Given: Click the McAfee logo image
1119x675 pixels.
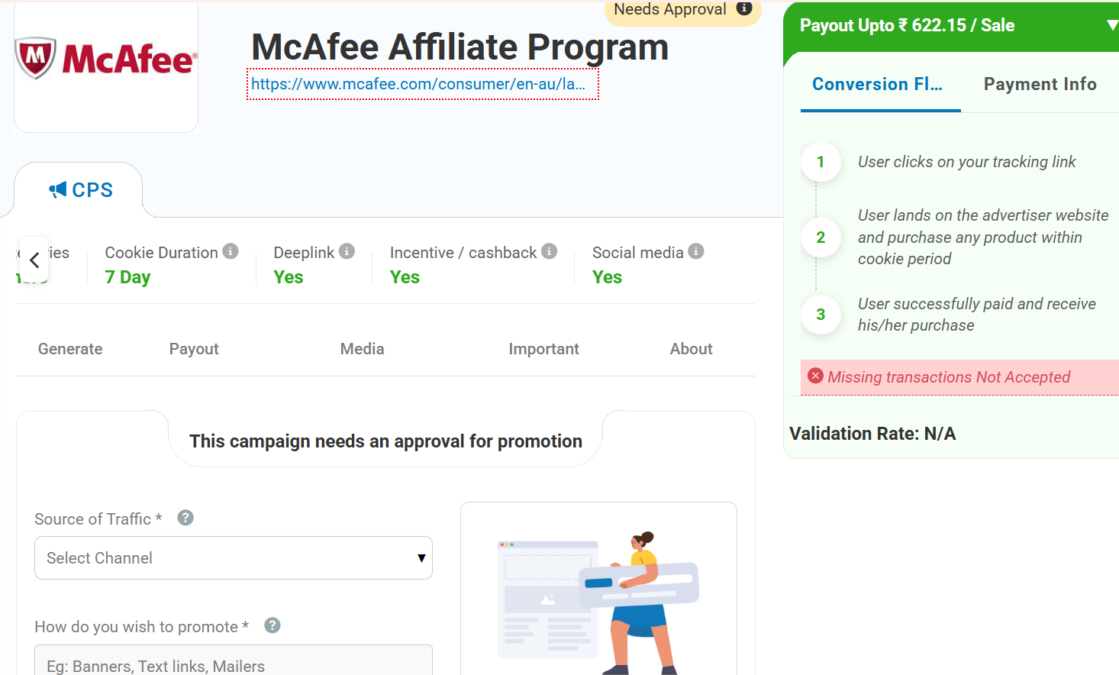Looking at the screenshot, I should (106, 59).
